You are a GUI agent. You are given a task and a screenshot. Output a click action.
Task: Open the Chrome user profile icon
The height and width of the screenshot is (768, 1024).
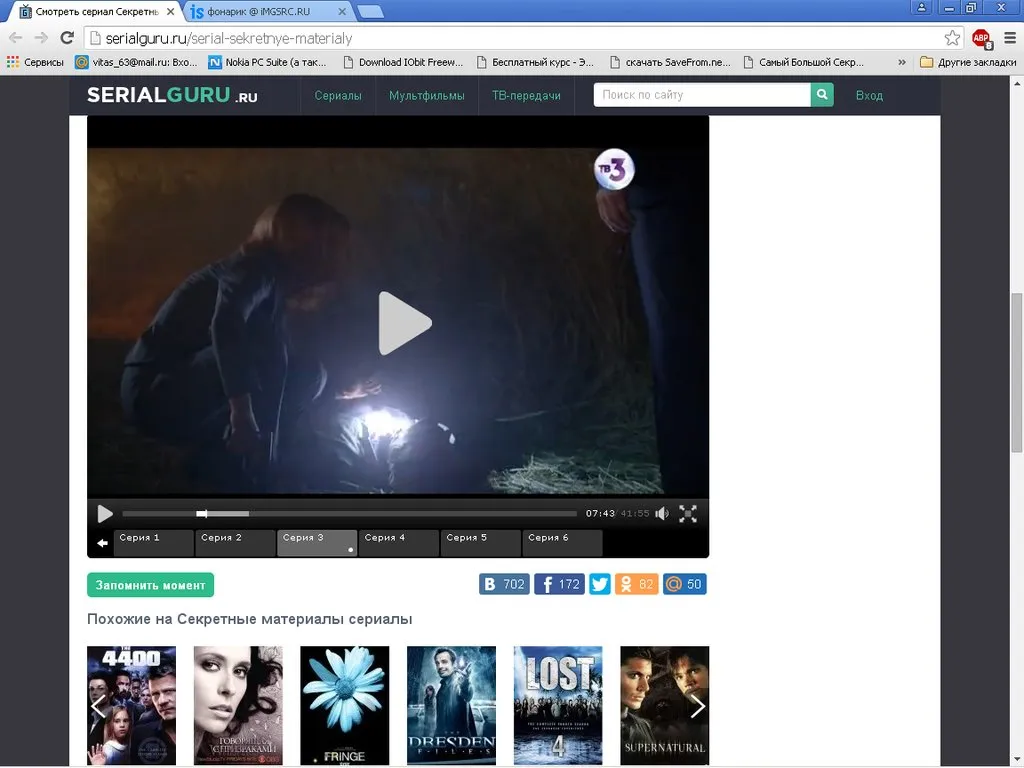(921, 7)
